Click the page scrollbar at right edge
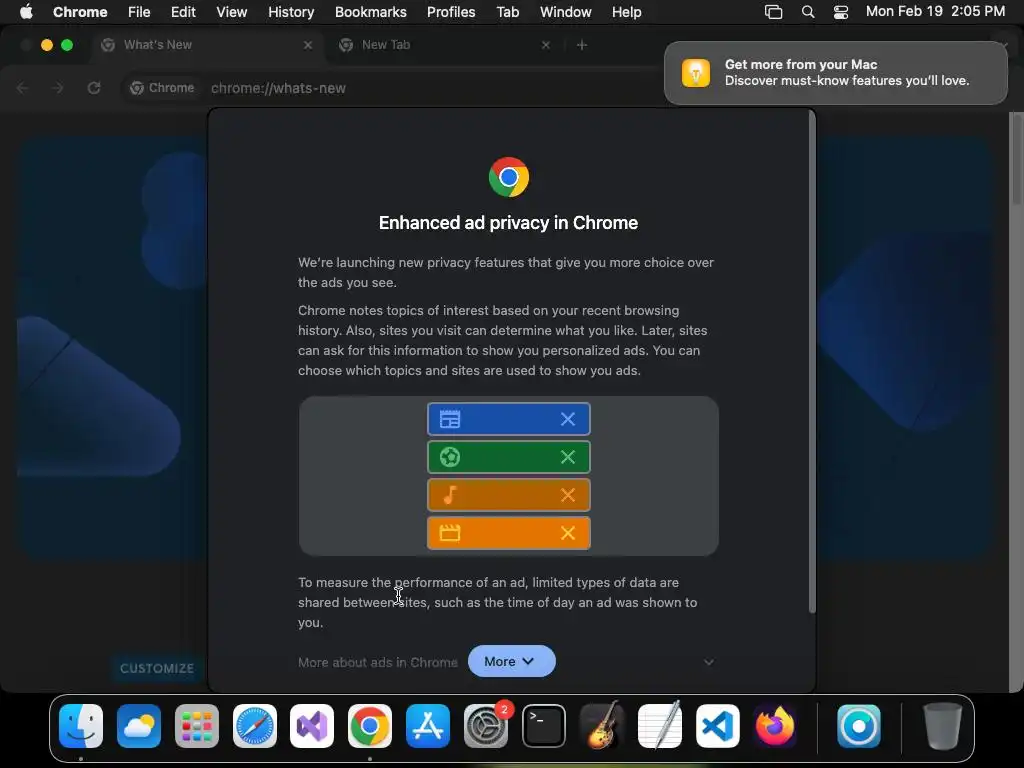 (x=1016, y=160)
